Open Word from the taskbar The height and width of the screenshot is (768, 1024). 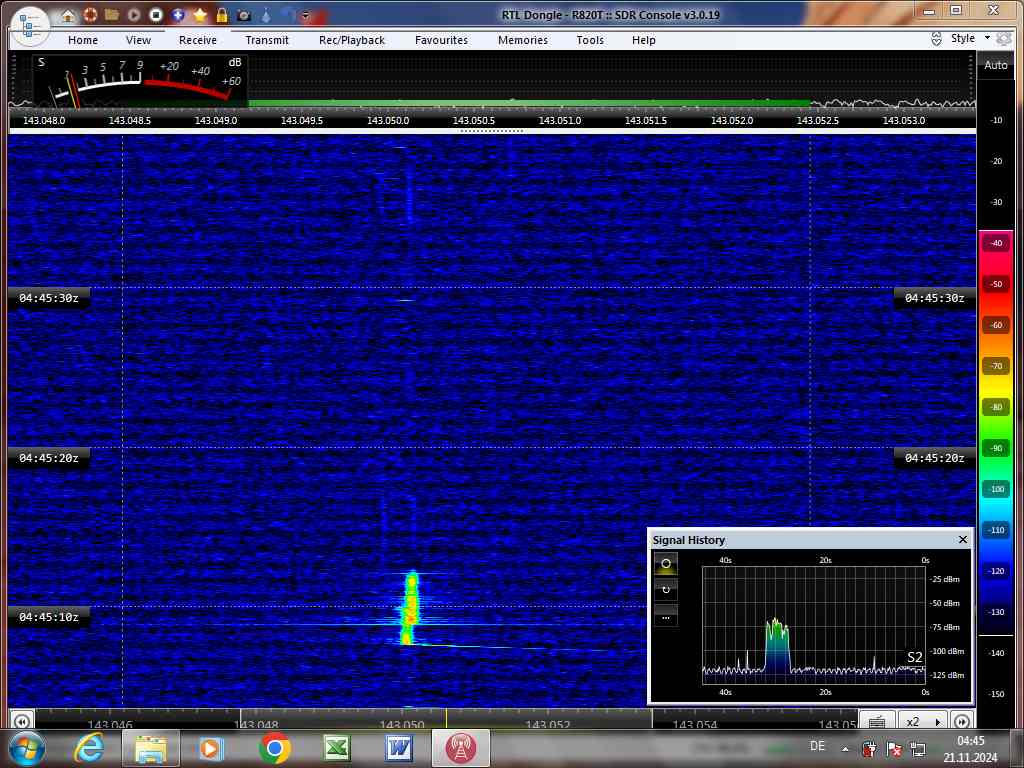click(399, 748)
